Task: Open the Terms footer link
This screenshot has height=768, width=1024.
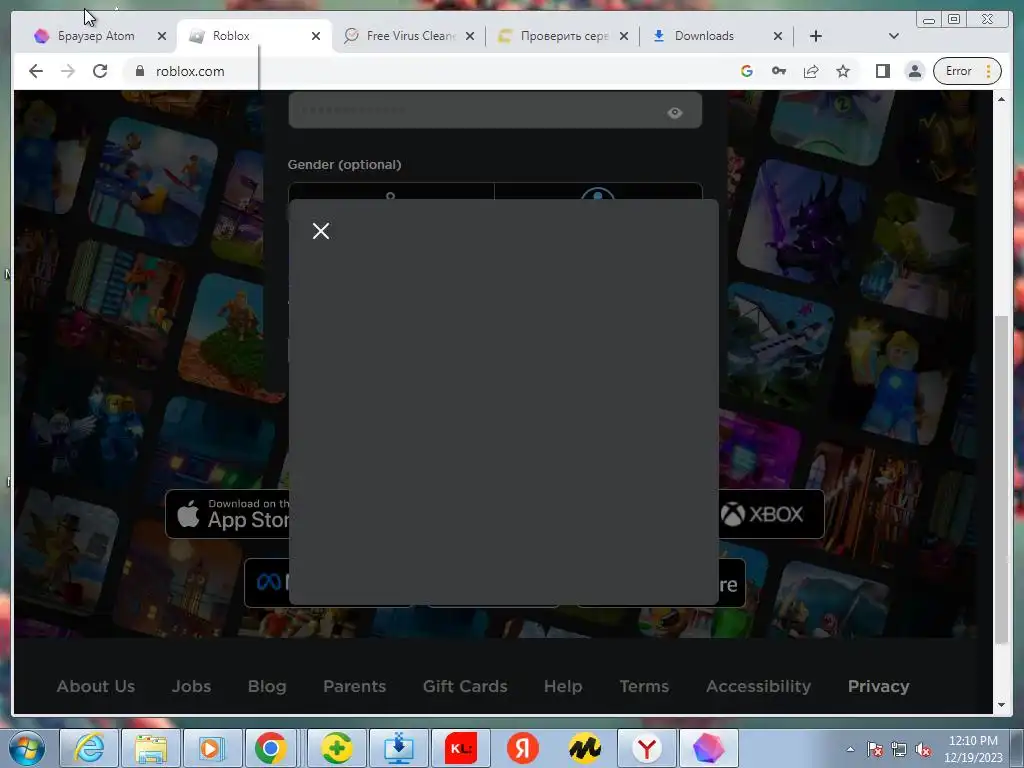Action: point(644,686)
